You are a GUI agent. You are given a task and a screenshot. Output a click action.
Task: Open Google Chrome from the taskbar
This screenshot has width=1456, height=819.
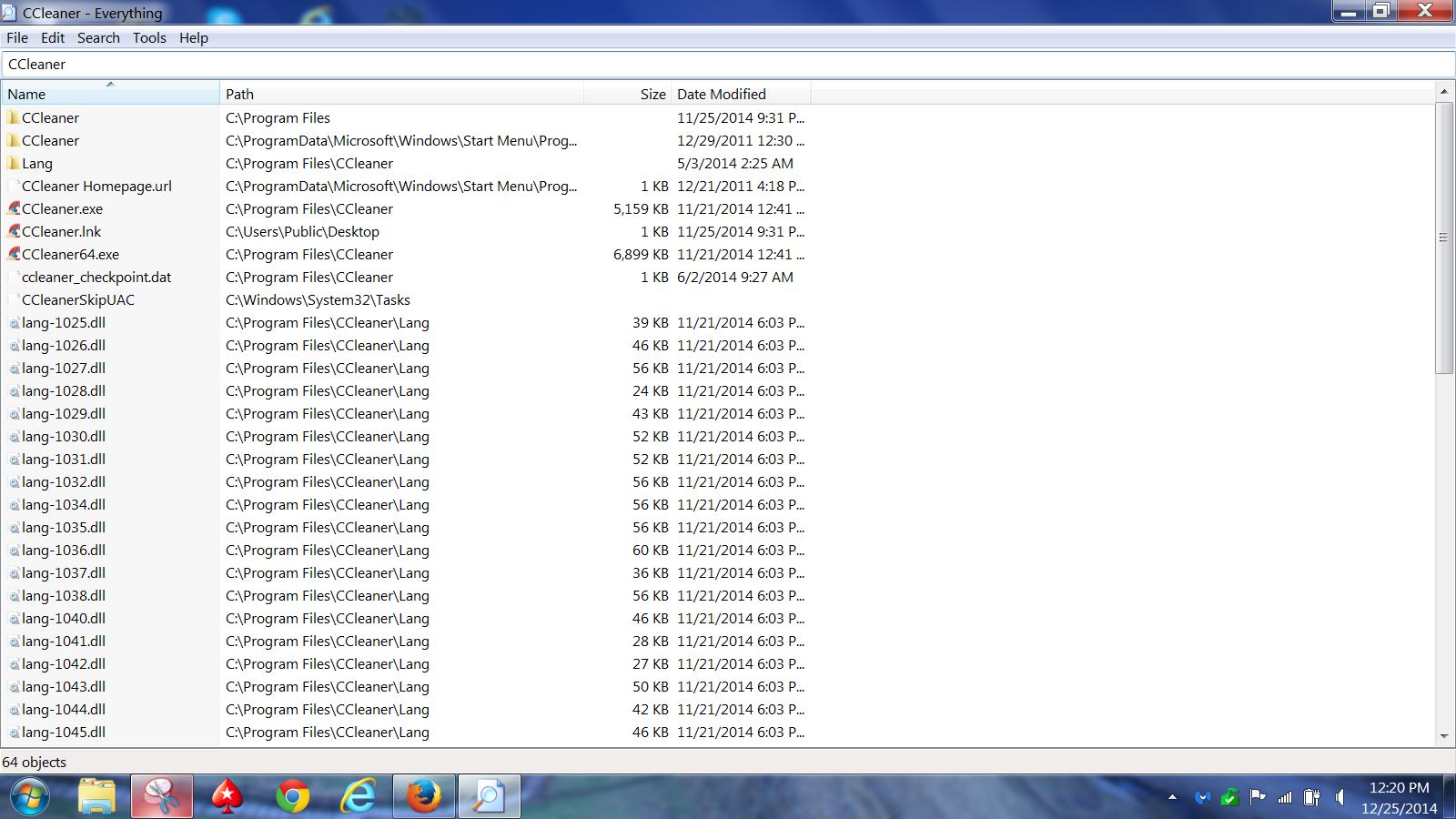click(x=293, y=797)
